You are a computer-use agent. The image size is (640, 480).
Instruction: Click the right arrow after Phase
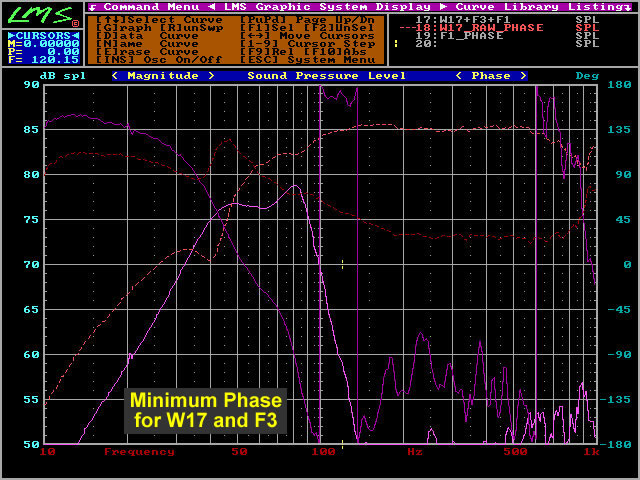[x=523, y=76]
